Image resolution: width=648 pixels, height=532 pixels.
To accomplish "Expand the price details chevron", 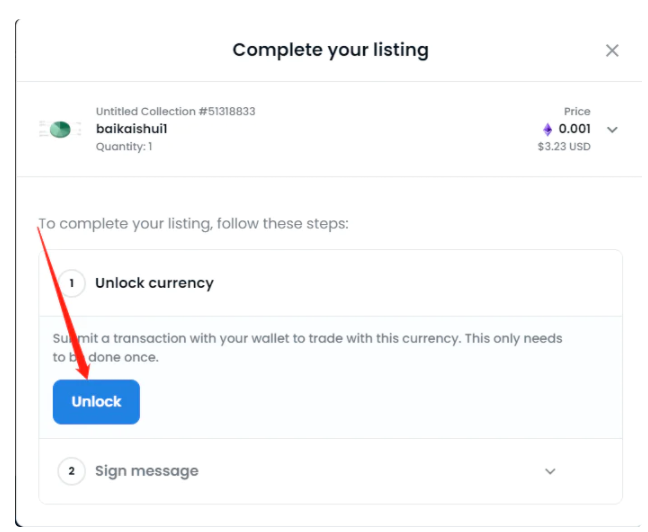I will pyautogui.click(x=612, y=130).
